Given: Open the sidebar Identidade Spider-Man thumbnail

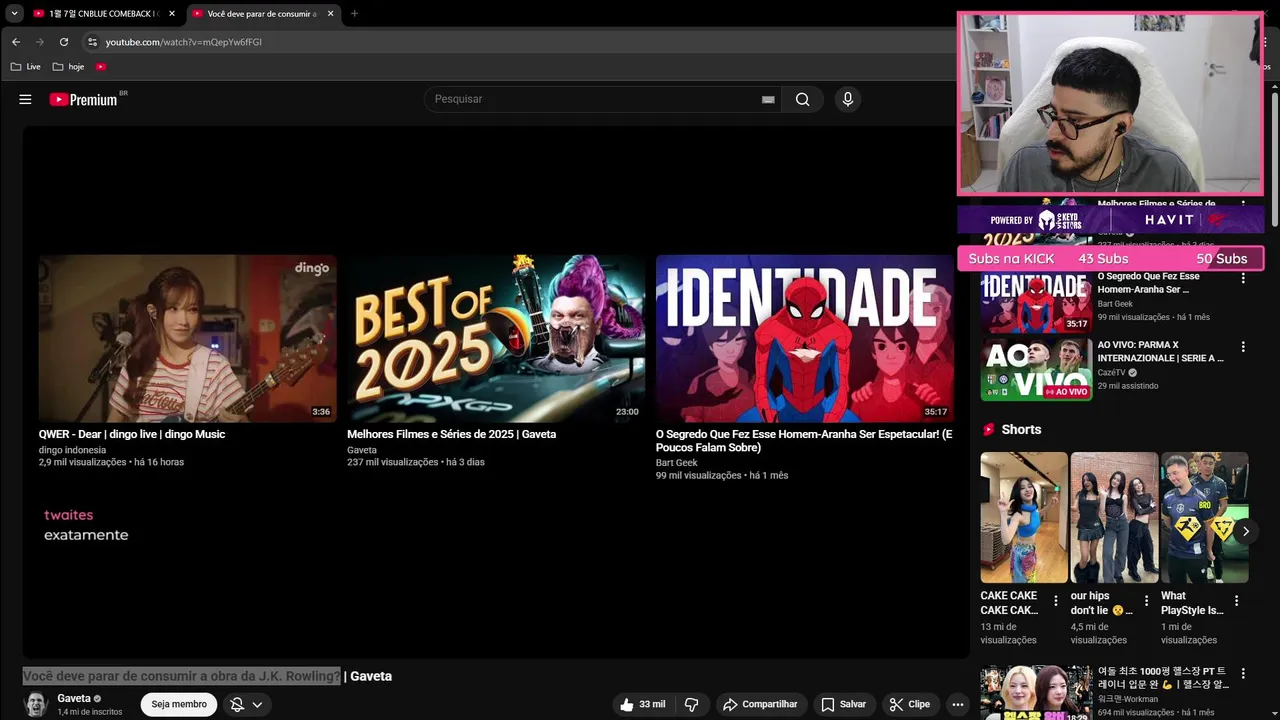Looking at the screenshot, I should tap(1036, 301).
